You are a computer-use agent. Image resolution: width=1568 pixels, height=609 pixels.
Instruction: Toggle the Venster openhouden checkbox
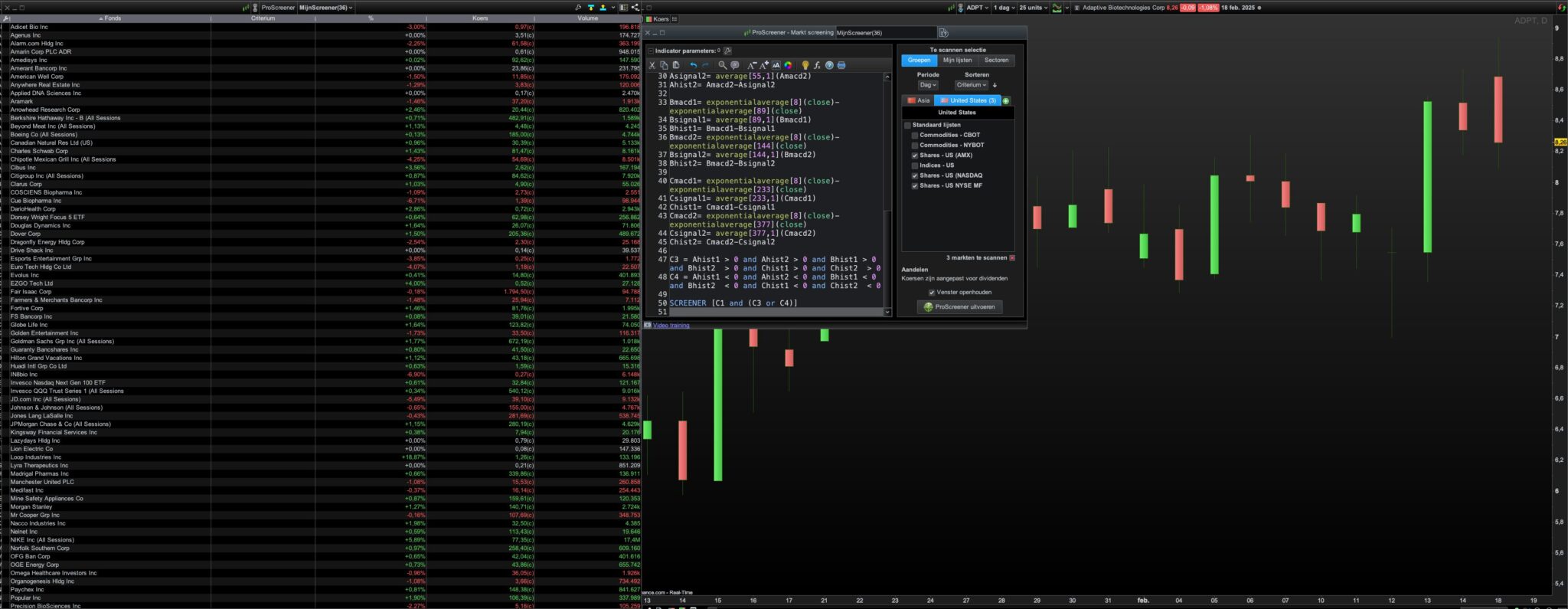932,293
